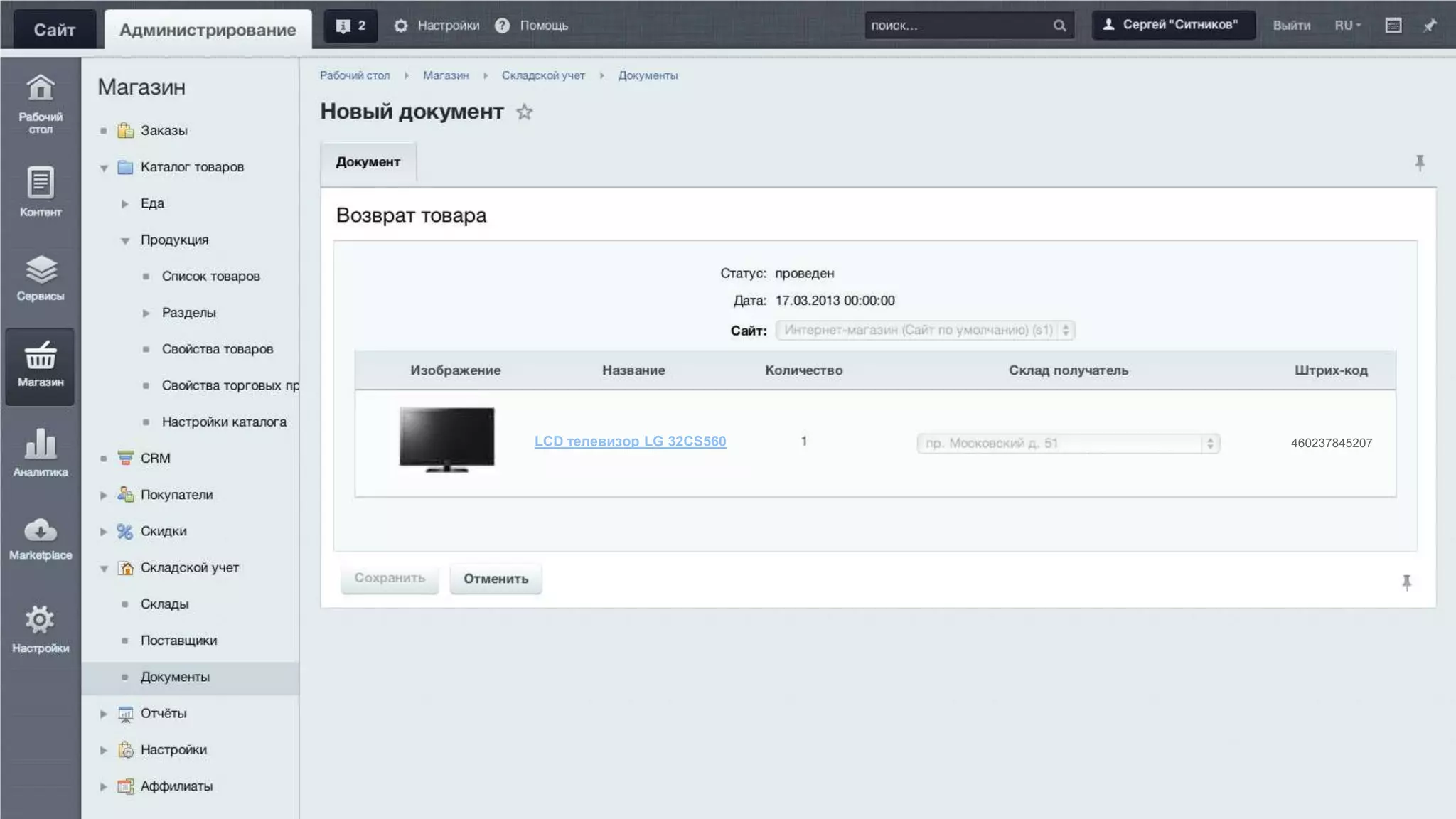Toggle the pin beside Документ tab
Screen dimensions: 1456x819
[x=1419, y=163]
